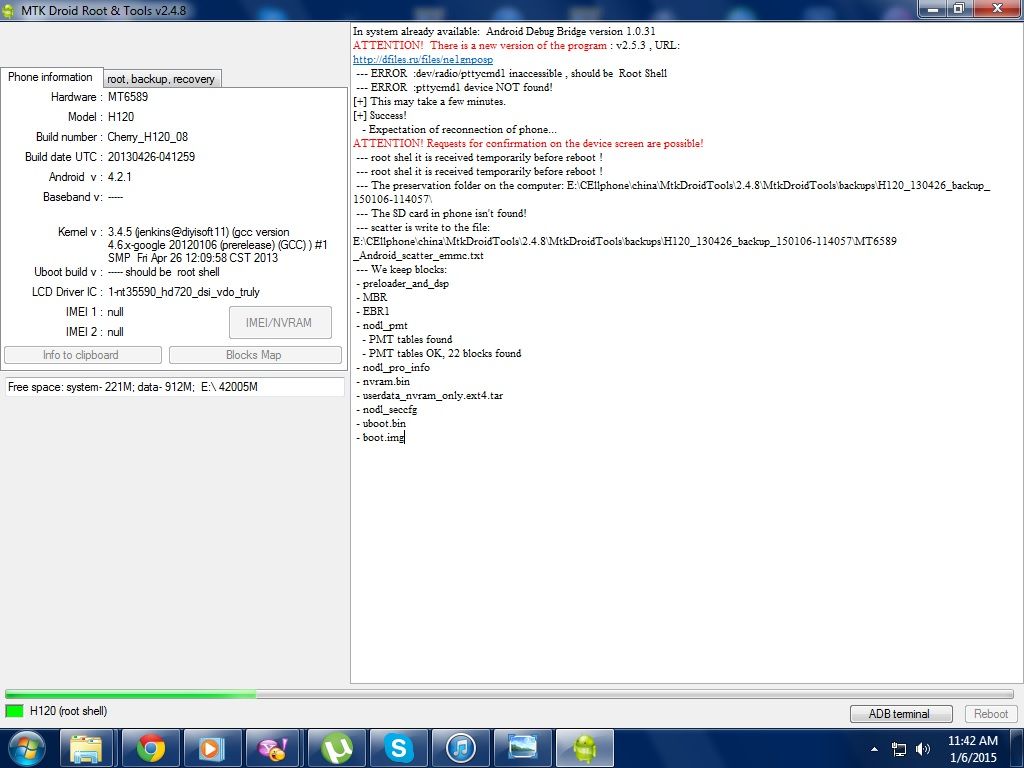Open the photo viewer taskbar icon

pyautogui.click(x=522, y=748)
